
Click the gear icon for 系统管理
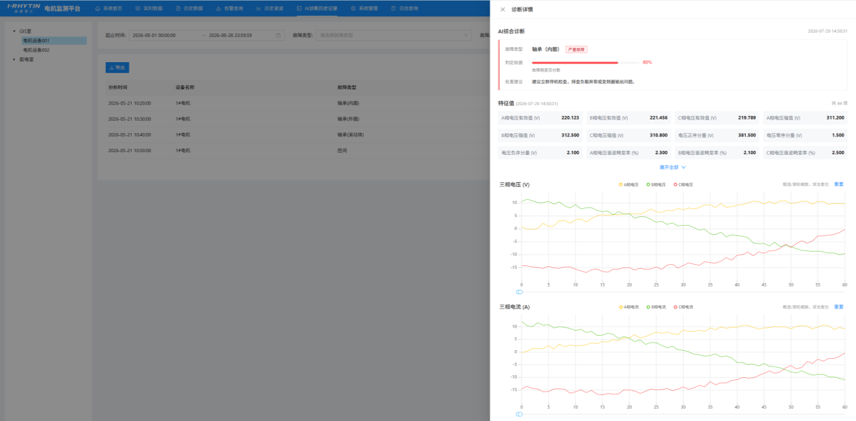[353, 9]
